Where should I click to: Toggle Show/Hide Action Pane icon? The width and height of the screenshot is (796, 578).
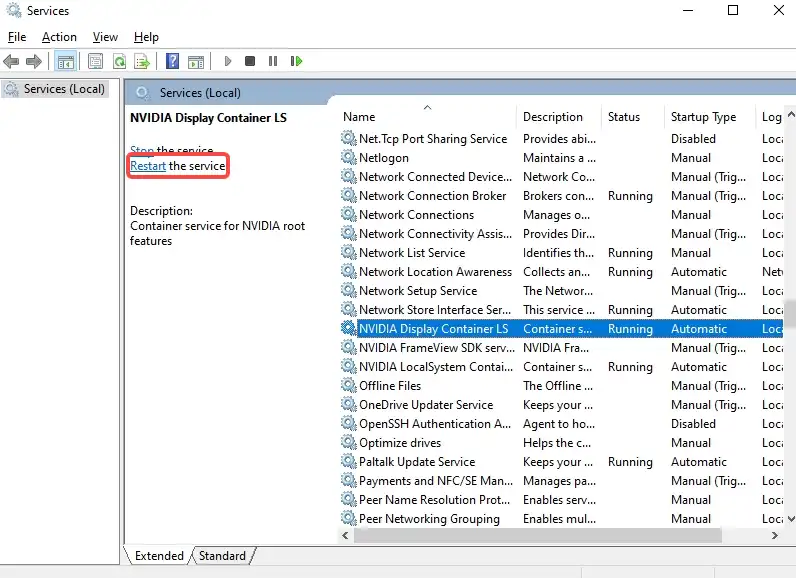pyautogui.click(x=196, y=62)
